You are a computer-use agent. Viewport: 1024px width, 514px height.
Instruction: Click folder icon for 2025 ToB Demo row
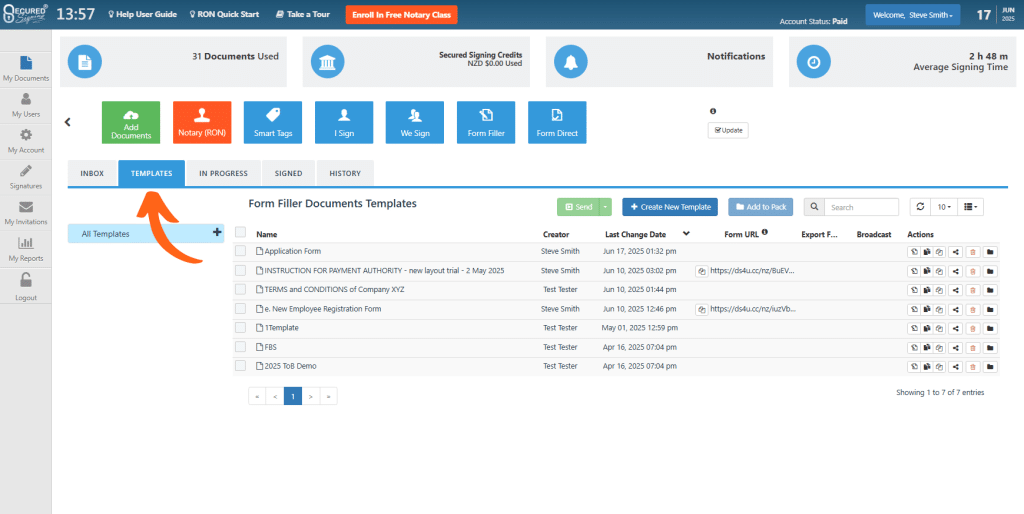coord(990,366)
